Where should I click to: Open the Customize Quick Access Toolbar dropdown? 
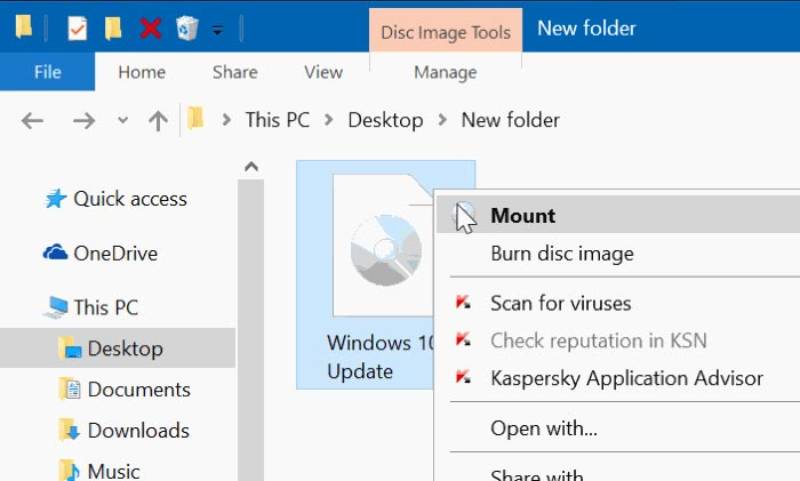[217, 30]
